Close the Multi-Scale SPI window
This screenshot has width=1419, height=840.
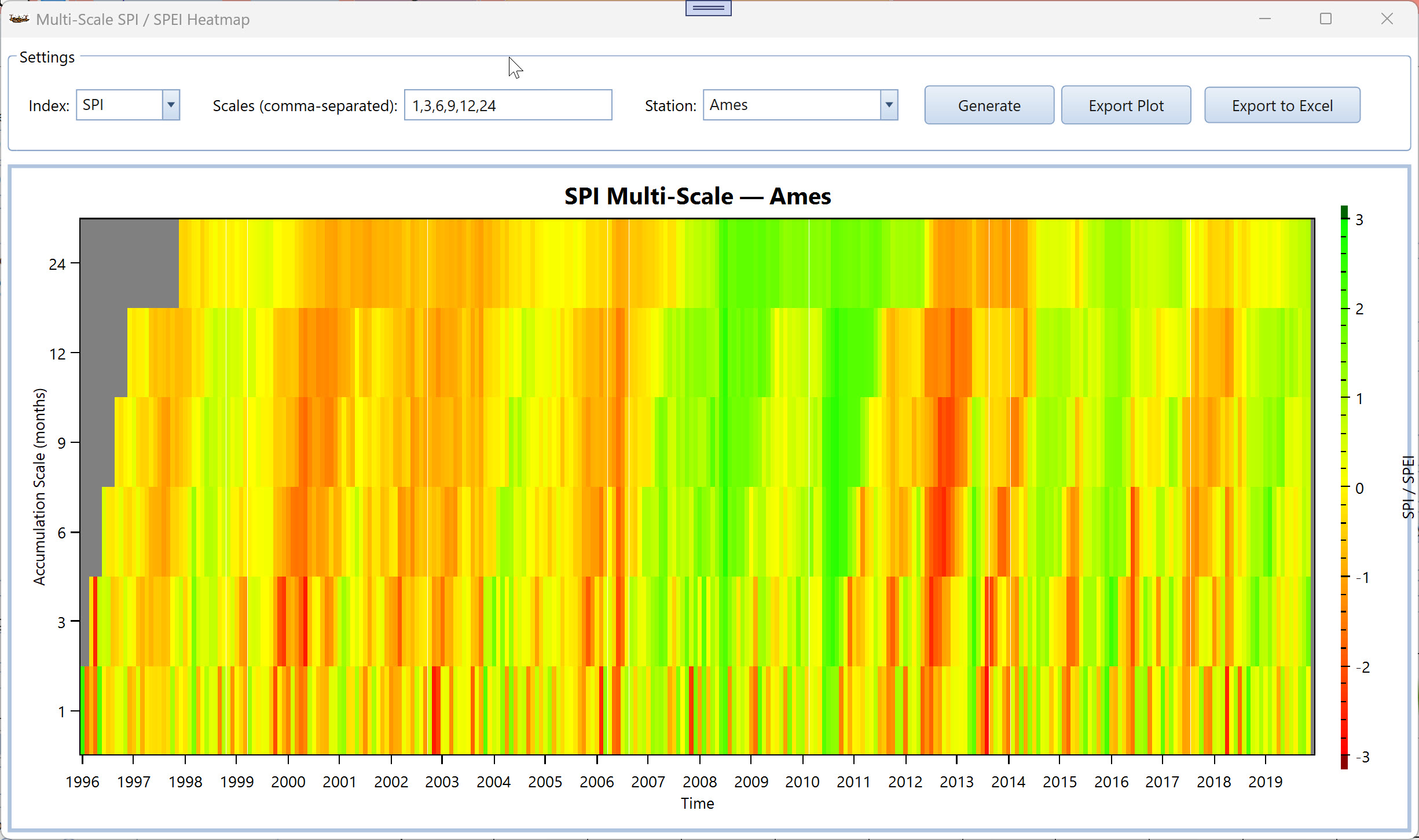tap(1387, 19)
